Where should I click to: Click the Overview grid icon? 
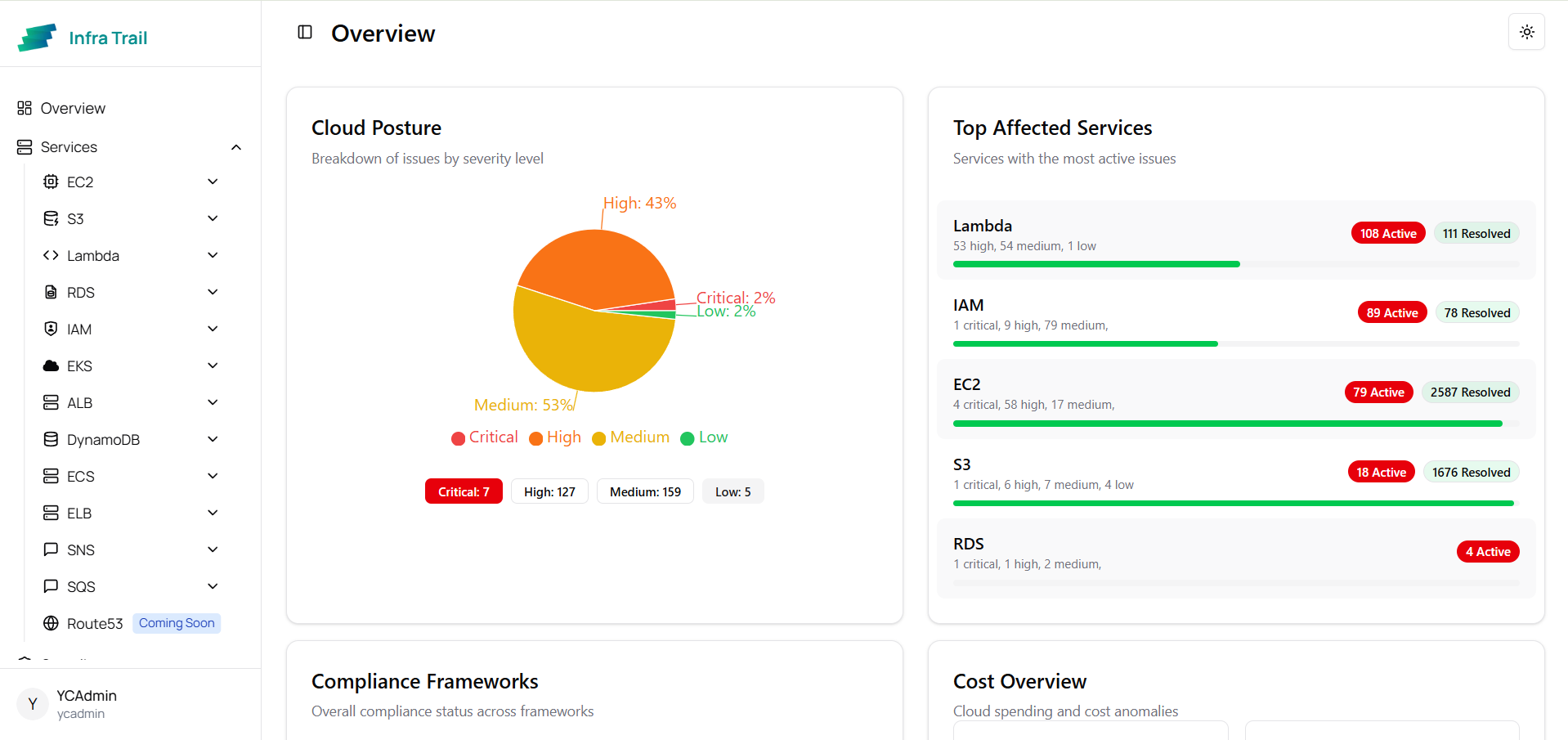(x=25, y=108)
